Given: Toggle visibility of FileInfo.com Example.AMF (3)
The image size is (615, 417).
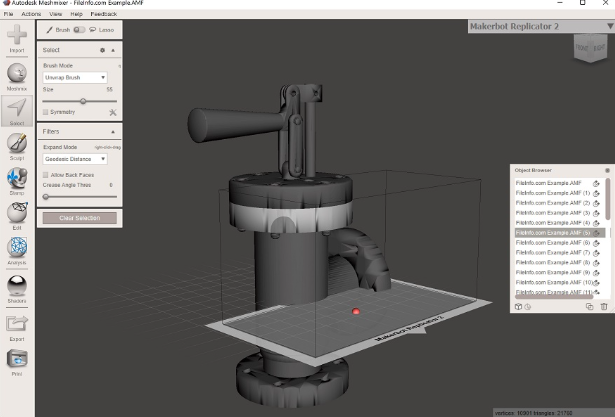Looking at the screenshot, I should click(x=596, y=213).
